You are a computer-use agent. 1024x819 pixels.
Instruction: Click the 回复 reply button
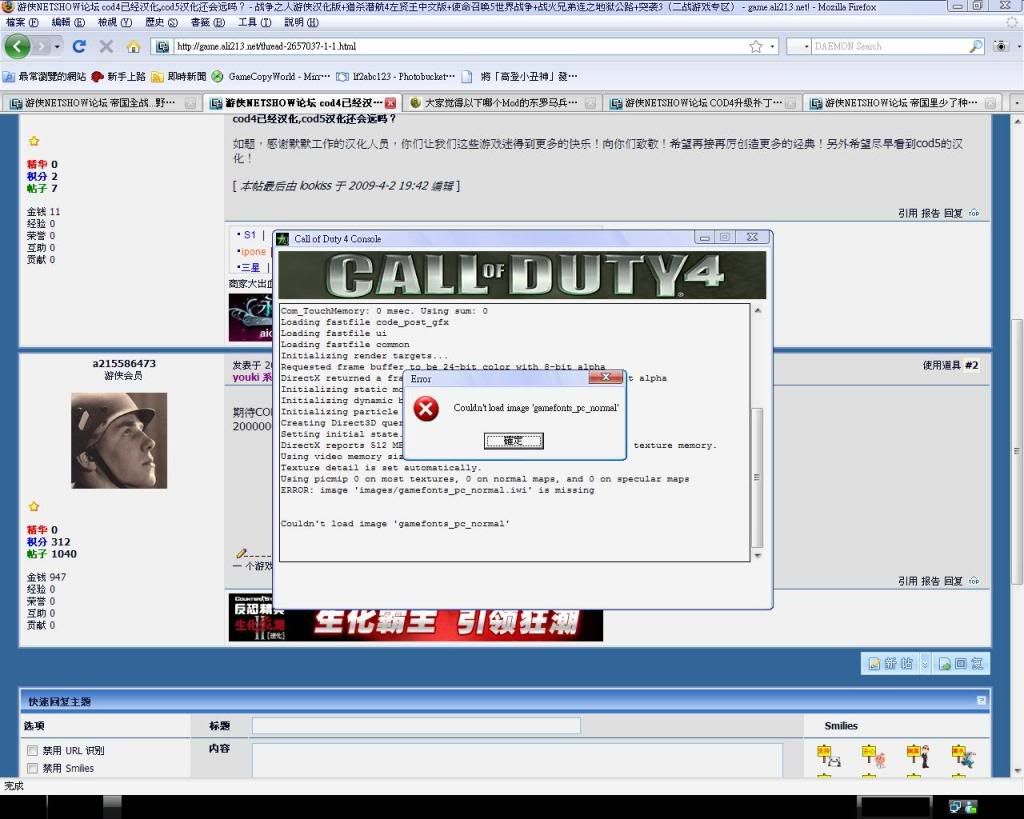[965, 663]
